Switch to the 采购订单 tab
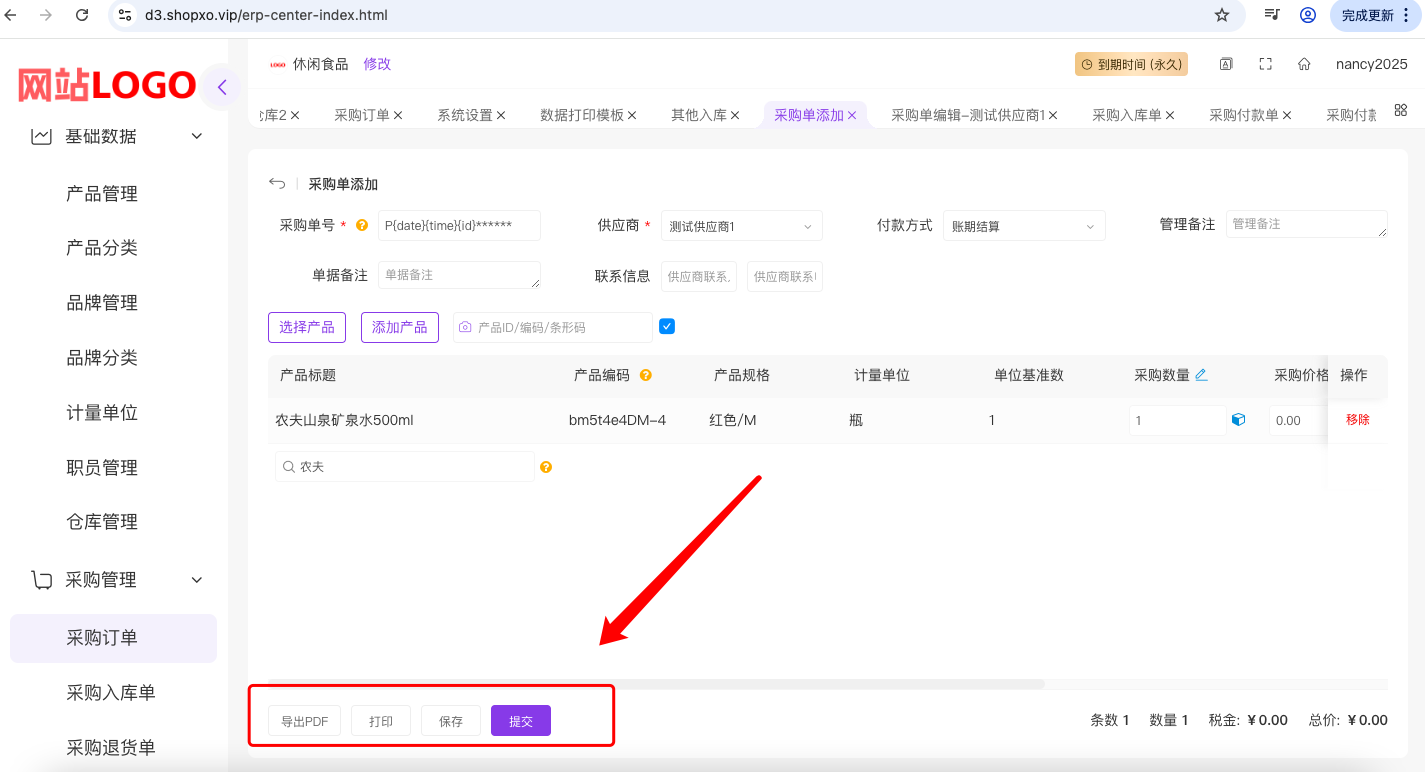Screen dimensions: 1425x772 361,115
